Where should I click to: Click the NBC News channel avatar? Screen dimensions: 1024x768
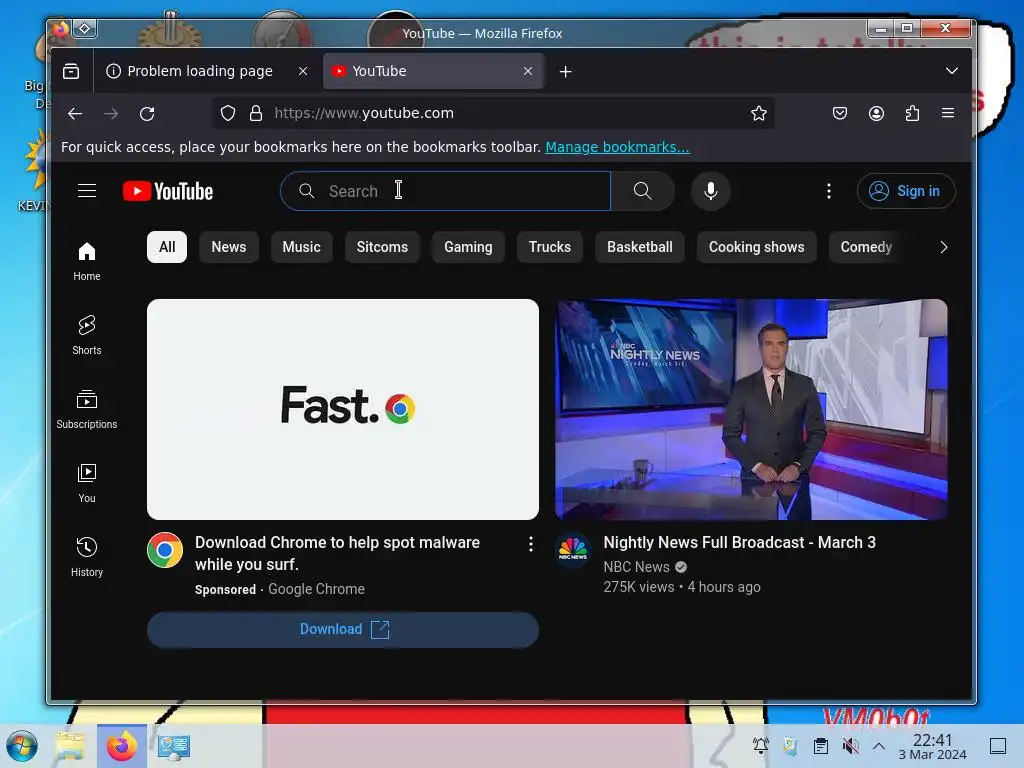(573, 550)
